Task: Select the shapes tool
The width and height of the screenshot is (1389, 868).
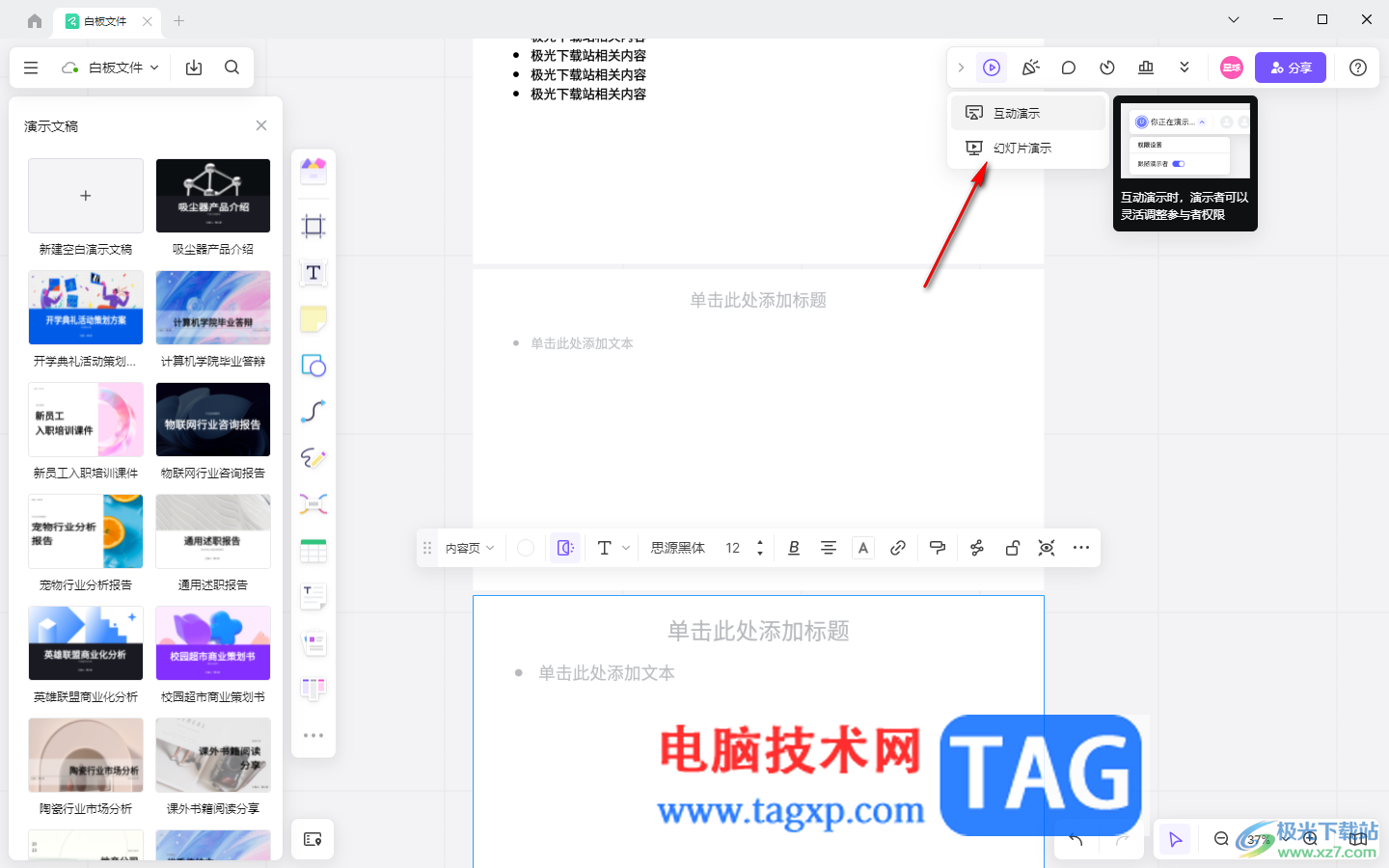Action: tap(313, 366)
